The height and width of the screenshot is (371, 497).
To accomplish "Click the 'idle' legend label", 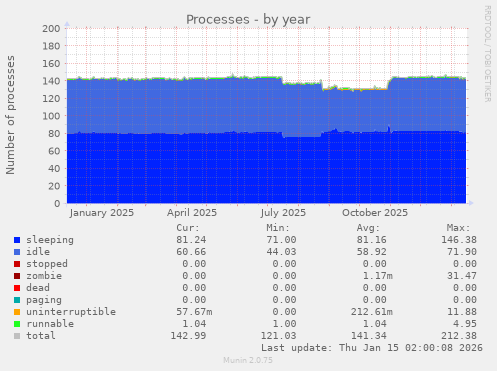I will (38, 252).
